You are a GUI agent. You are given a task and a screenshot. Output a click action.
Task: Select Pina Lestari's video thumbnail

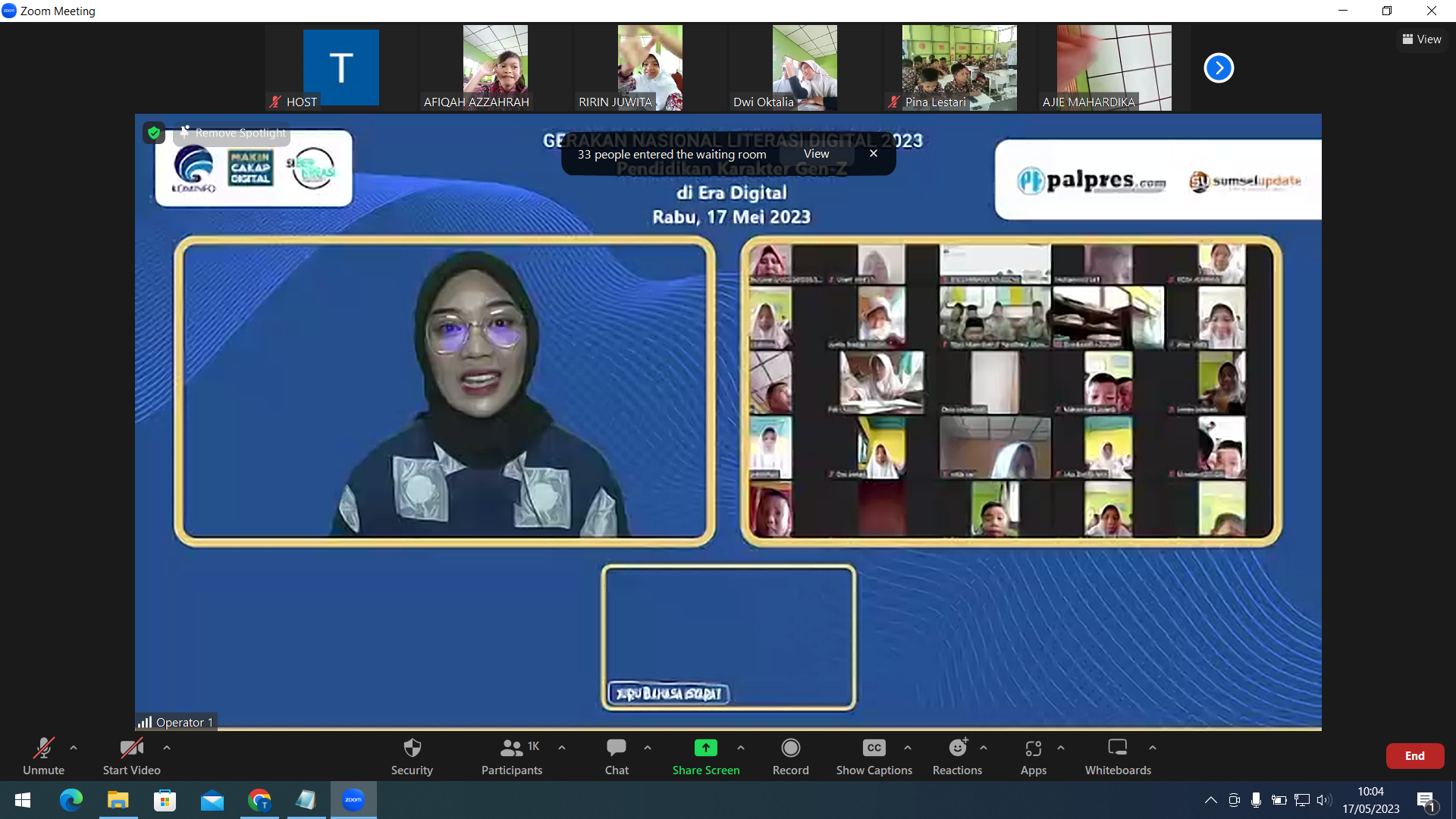pyautogui.click(x=959, y=67)
